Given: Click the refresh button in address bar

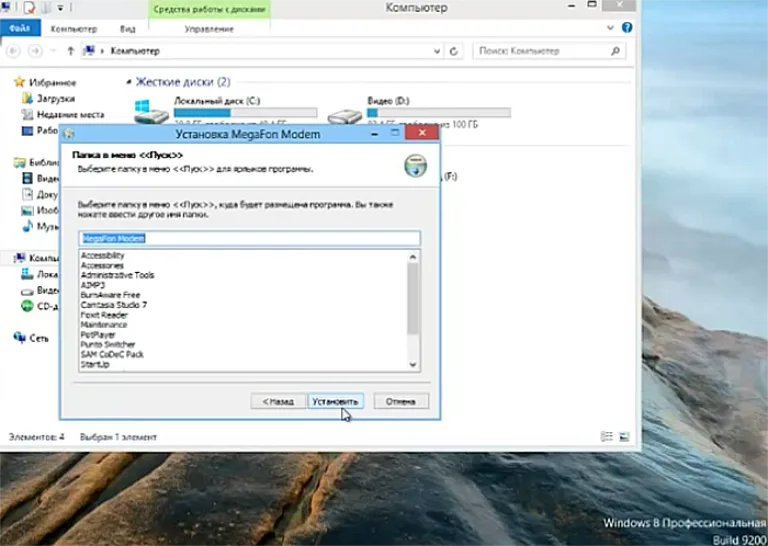Looking at the screenshot, I should tap(454, 51).
